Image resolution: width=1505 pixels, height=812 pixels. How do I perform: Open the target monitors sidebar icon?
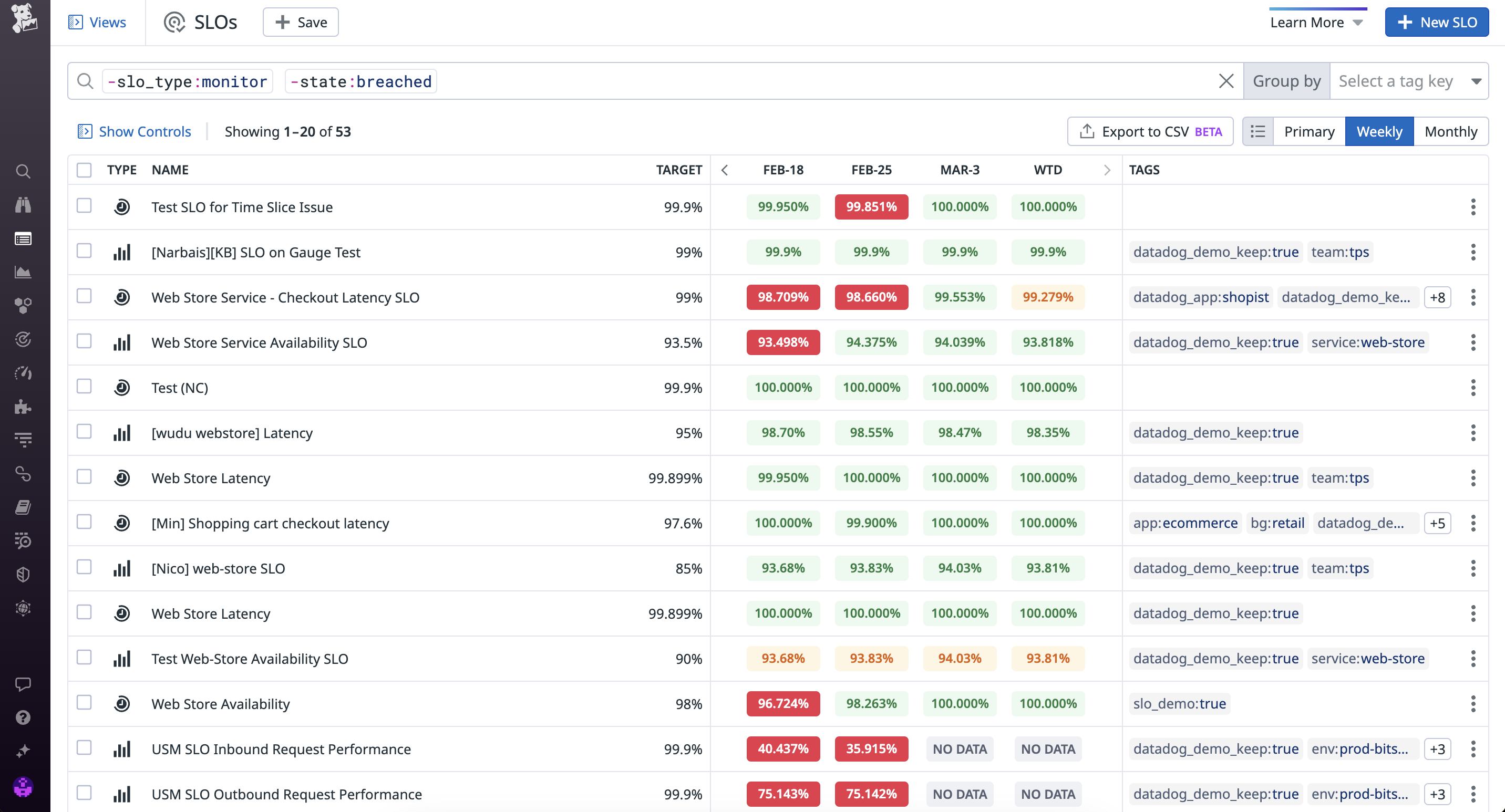pos(23,339)
